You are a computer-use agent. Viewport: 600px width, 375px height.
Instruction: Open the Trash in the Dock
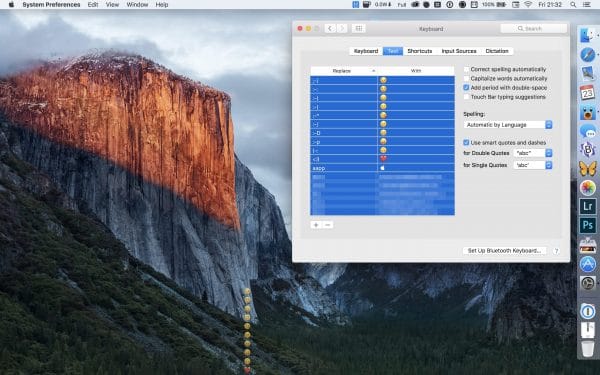[x=587, y=349]
